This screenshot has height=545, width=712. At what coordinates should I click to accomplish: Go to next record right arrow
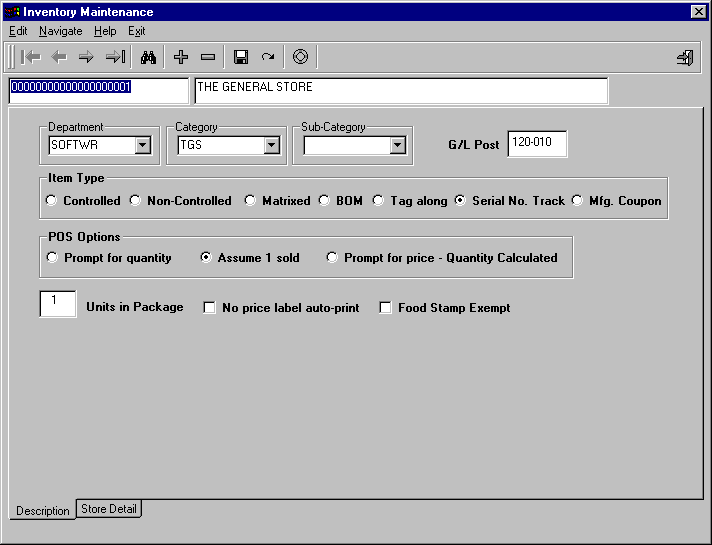(86, 57)
